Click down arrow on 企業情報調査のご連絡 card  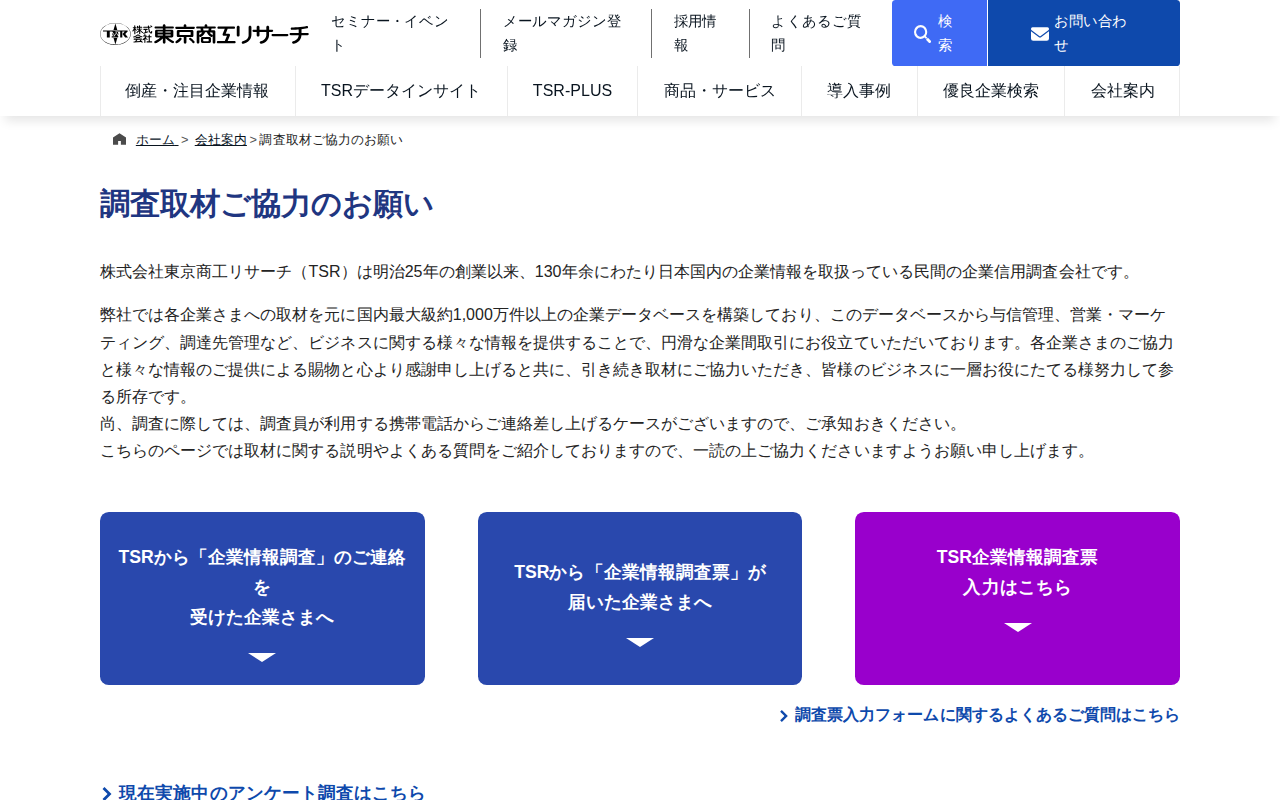262,657
